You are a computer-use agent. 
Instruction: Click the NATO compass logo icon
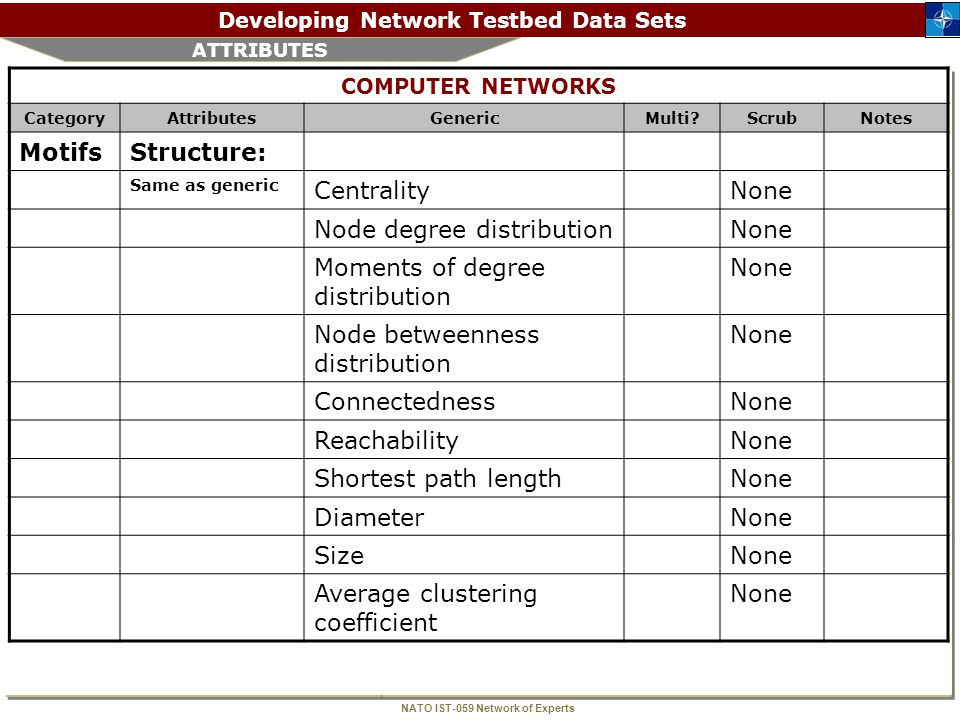942,20
